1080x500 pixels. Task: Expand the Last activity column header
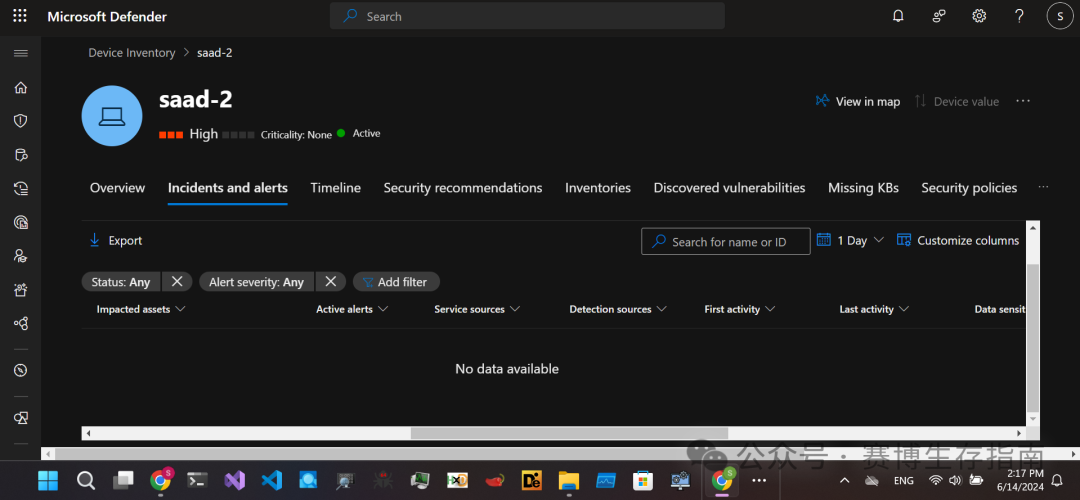tap(874, 309)
